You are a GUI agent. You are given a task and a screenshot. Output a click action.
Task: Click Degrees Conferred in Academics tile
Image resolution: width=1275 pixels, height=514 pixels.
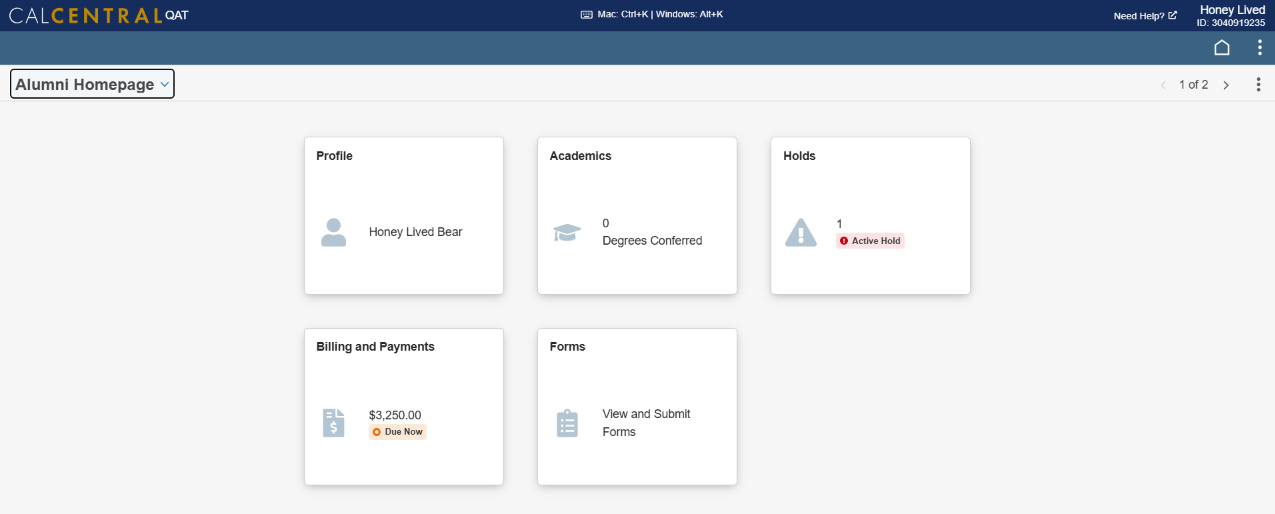pyautogui.click(x=652, y=241)
